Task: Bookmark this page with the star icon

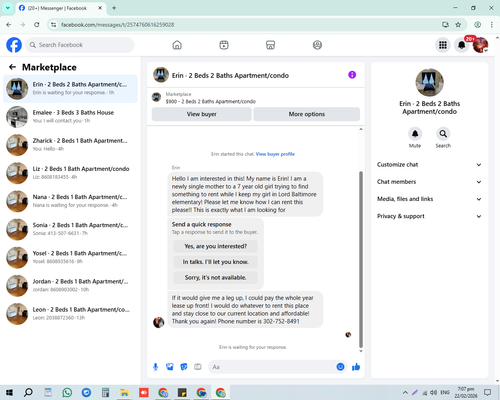Action: 458,24
